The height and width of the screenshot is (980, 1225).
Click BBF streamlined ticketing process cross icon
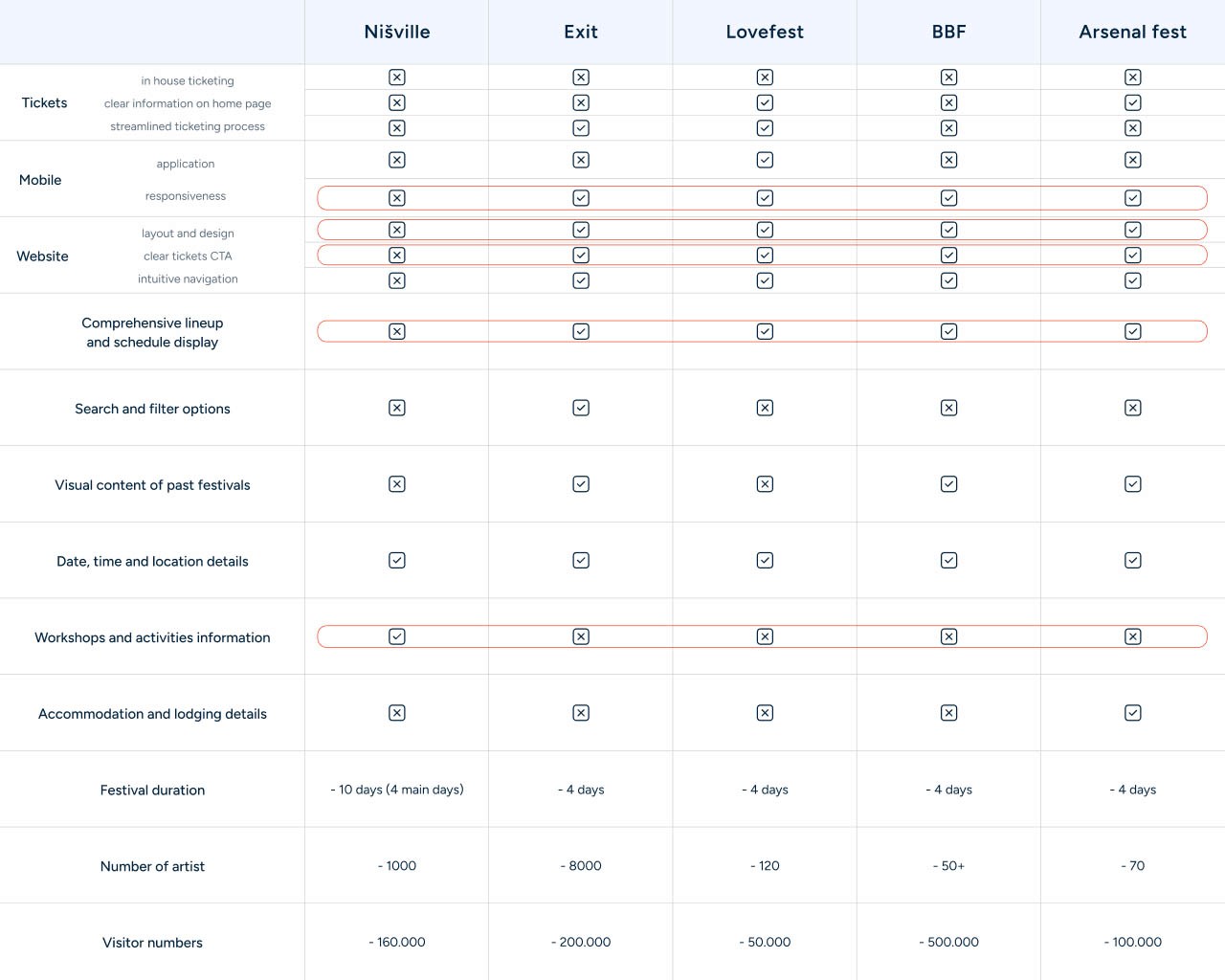(949, 128)
